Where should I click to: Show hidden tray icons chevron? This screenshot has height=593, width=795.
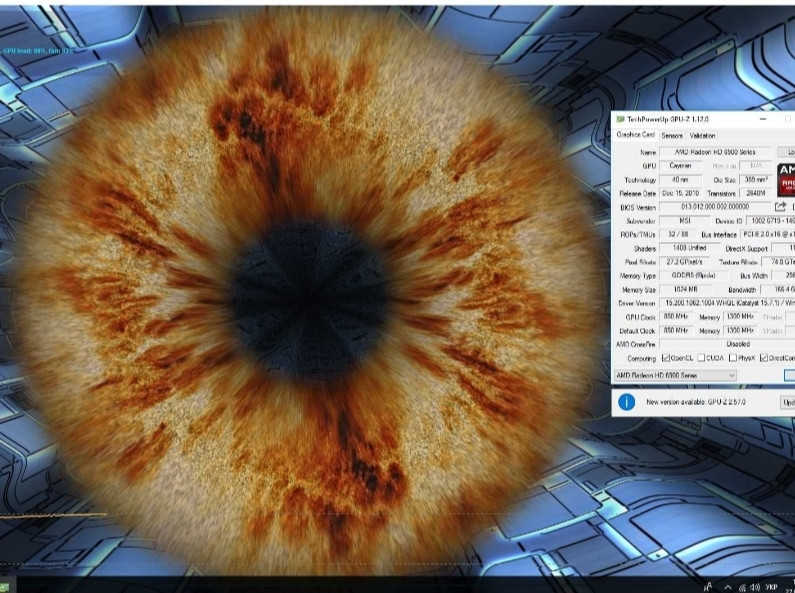(x=728, y=587)
